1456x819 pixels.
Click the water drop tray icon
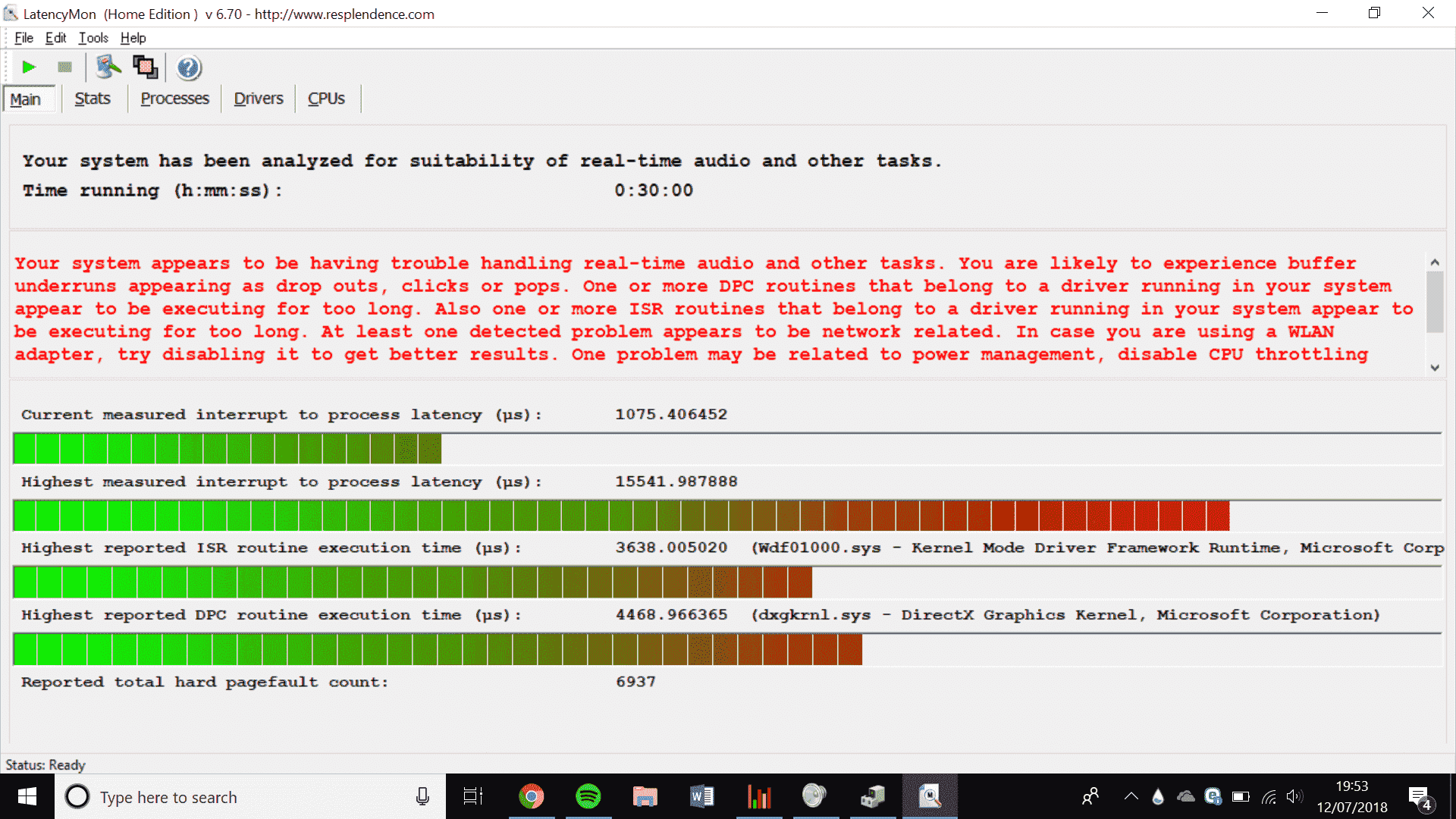coord(1157,796)
